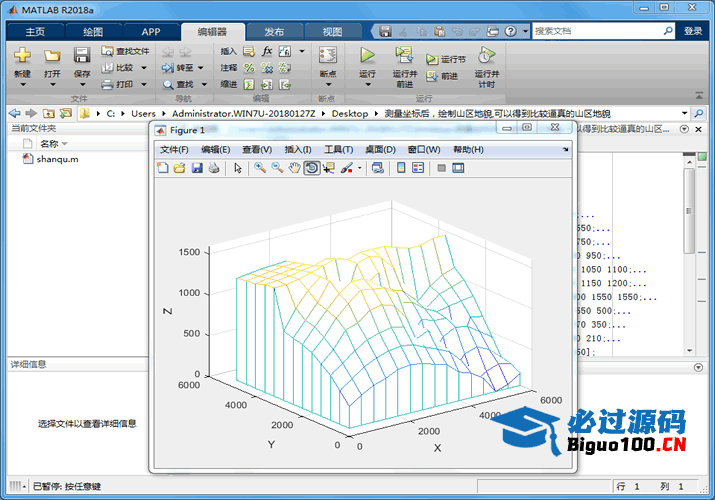The height and width of the screenshot is (500, 715).
Task: Toggle the Brush data tool
Action: [x=347, y=168]
